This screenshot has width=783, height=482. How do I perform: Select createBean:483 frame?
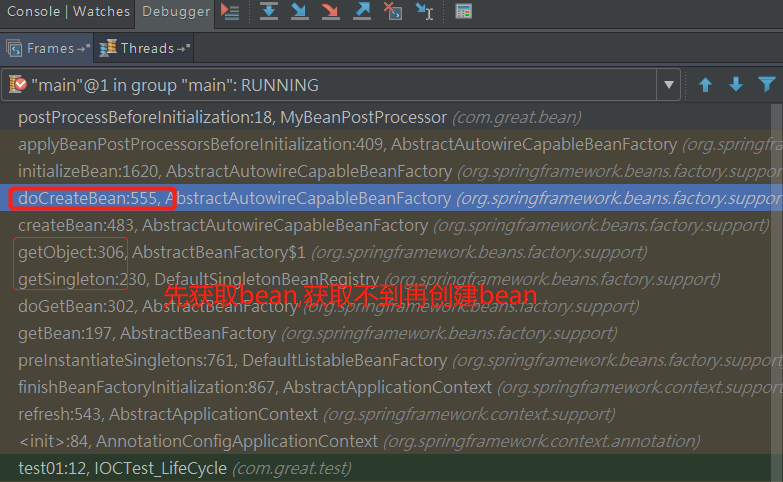click(x=385, y=225)
